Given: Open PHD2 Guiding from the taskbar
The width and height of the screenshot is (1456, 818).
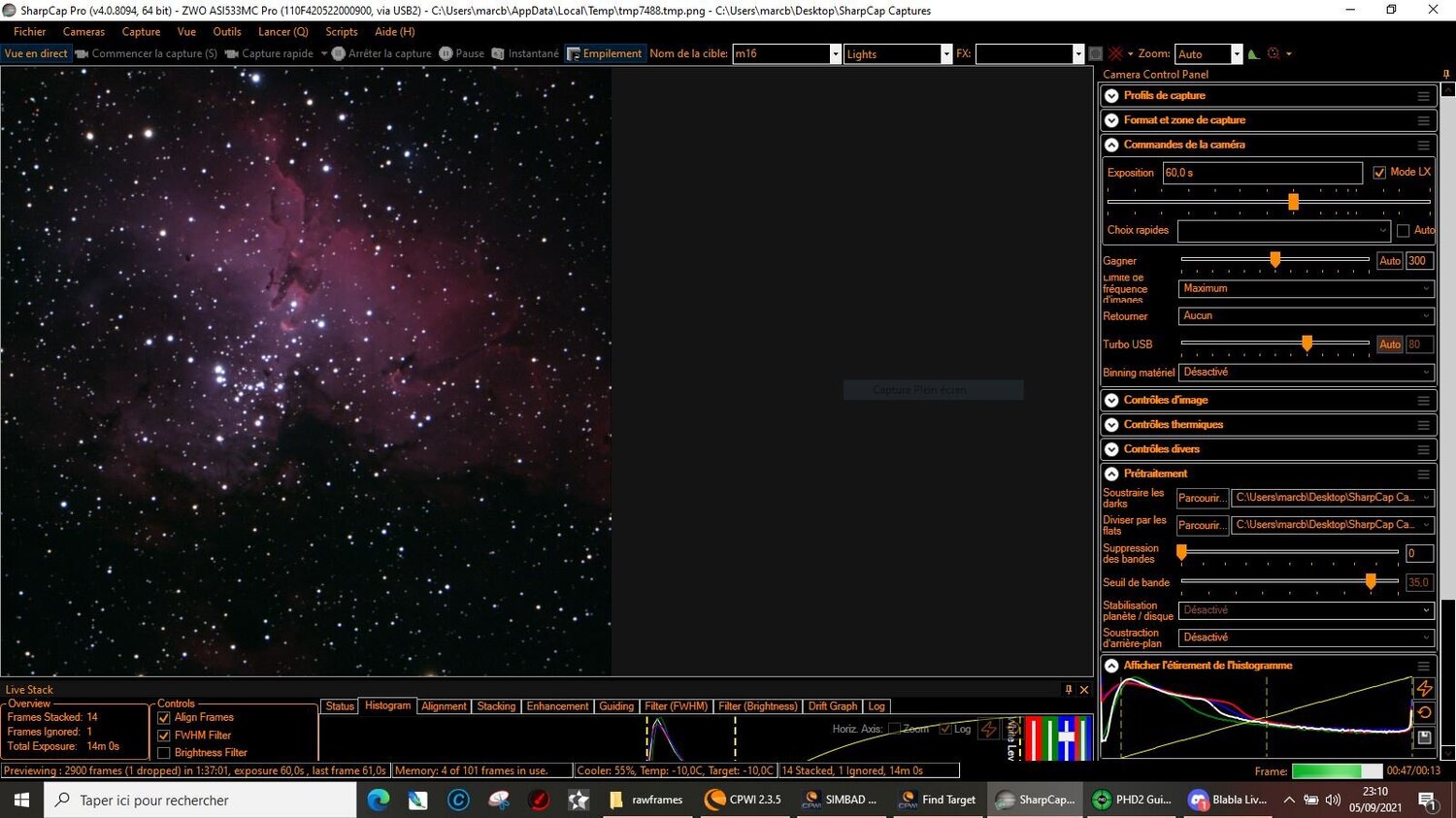Looking at the screenshot, I should [x=1132, y=800].
